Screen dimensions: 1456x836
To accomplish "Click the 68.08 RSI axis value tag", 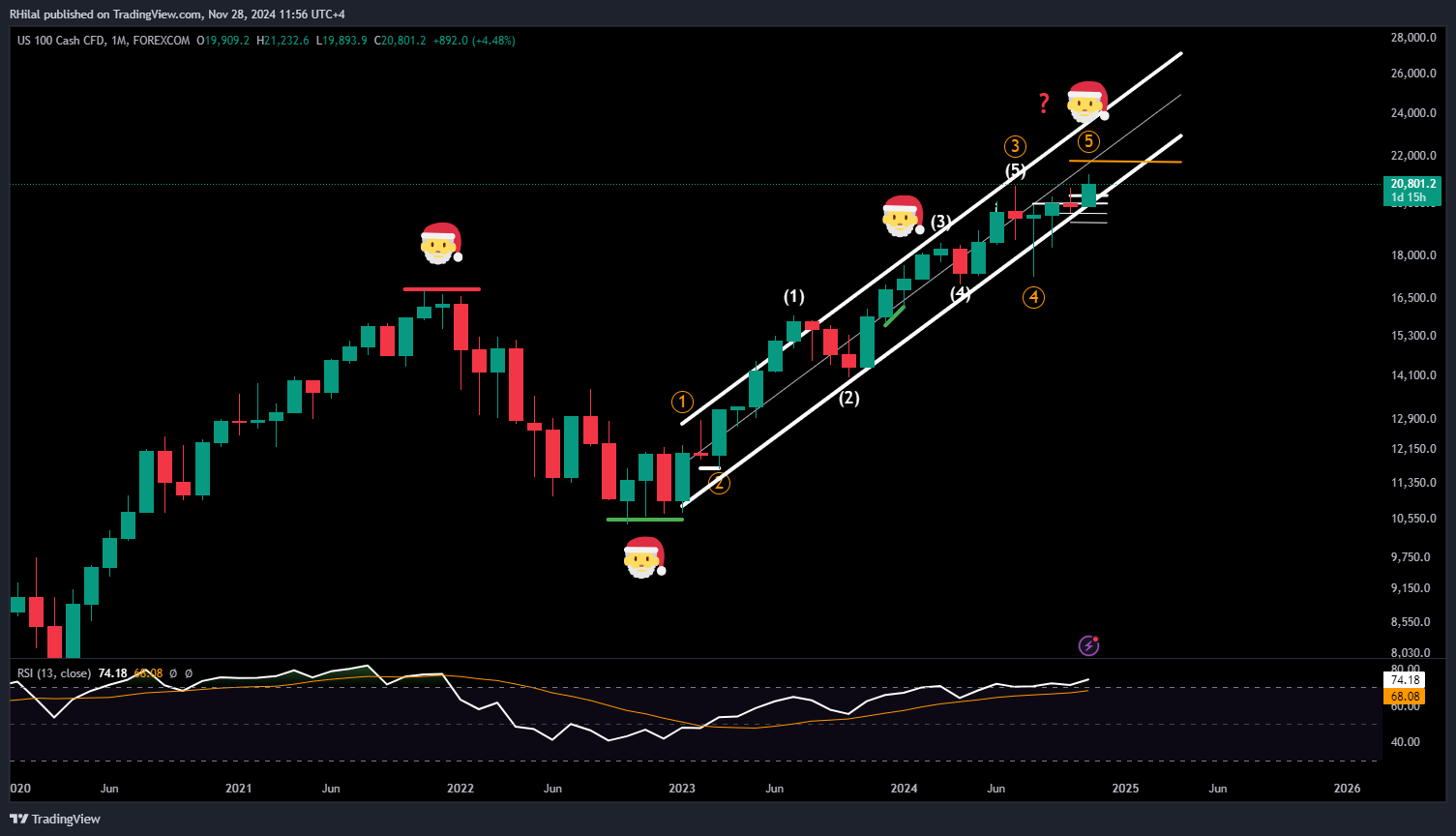I will coord(1406,696).
